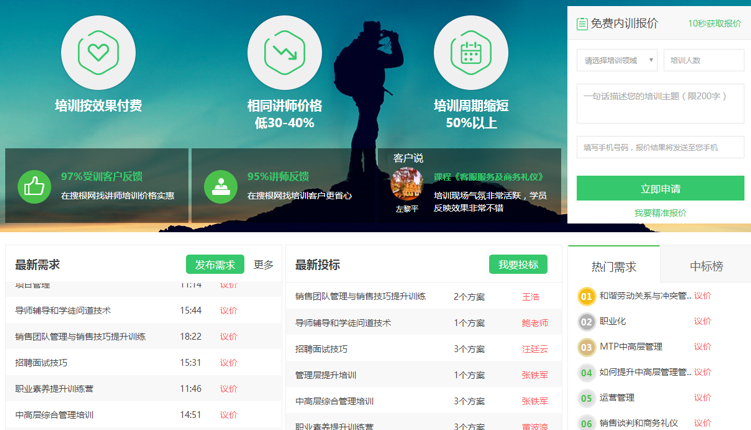Switch to the 中标榜 tab

pyautogui.click(x=706, y=266)
